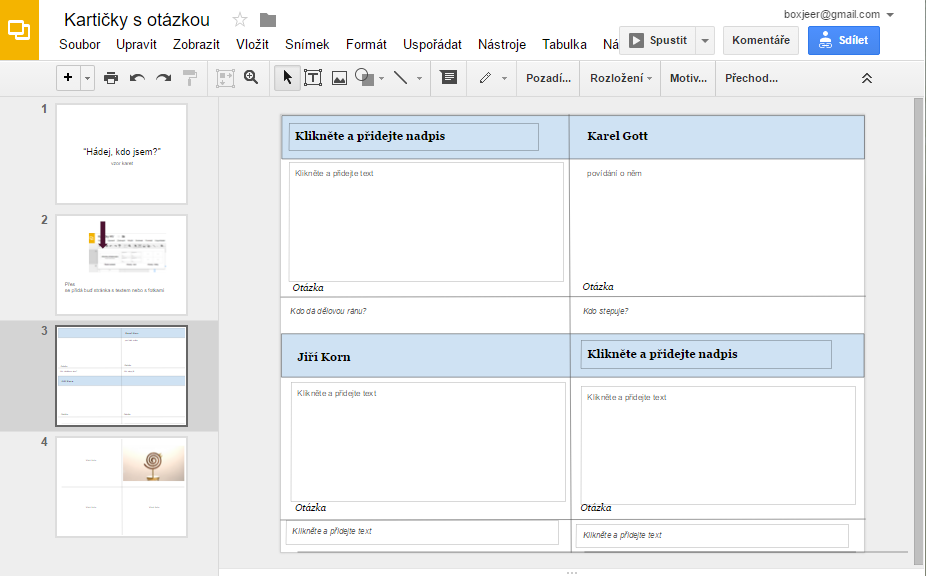The width and height of the screenshot is (926, 576).
Task: Click the zoom to fit icon
Action: pyautogui.click(x=225, y=78)
